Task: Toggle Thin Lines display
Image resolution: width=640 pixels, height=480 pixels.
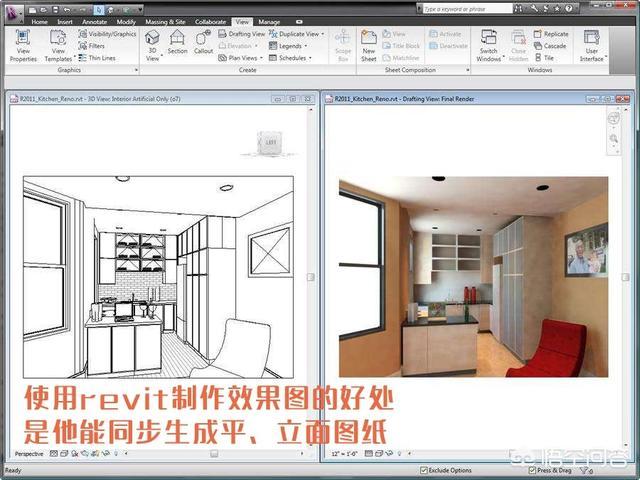Action: point(97,58)
